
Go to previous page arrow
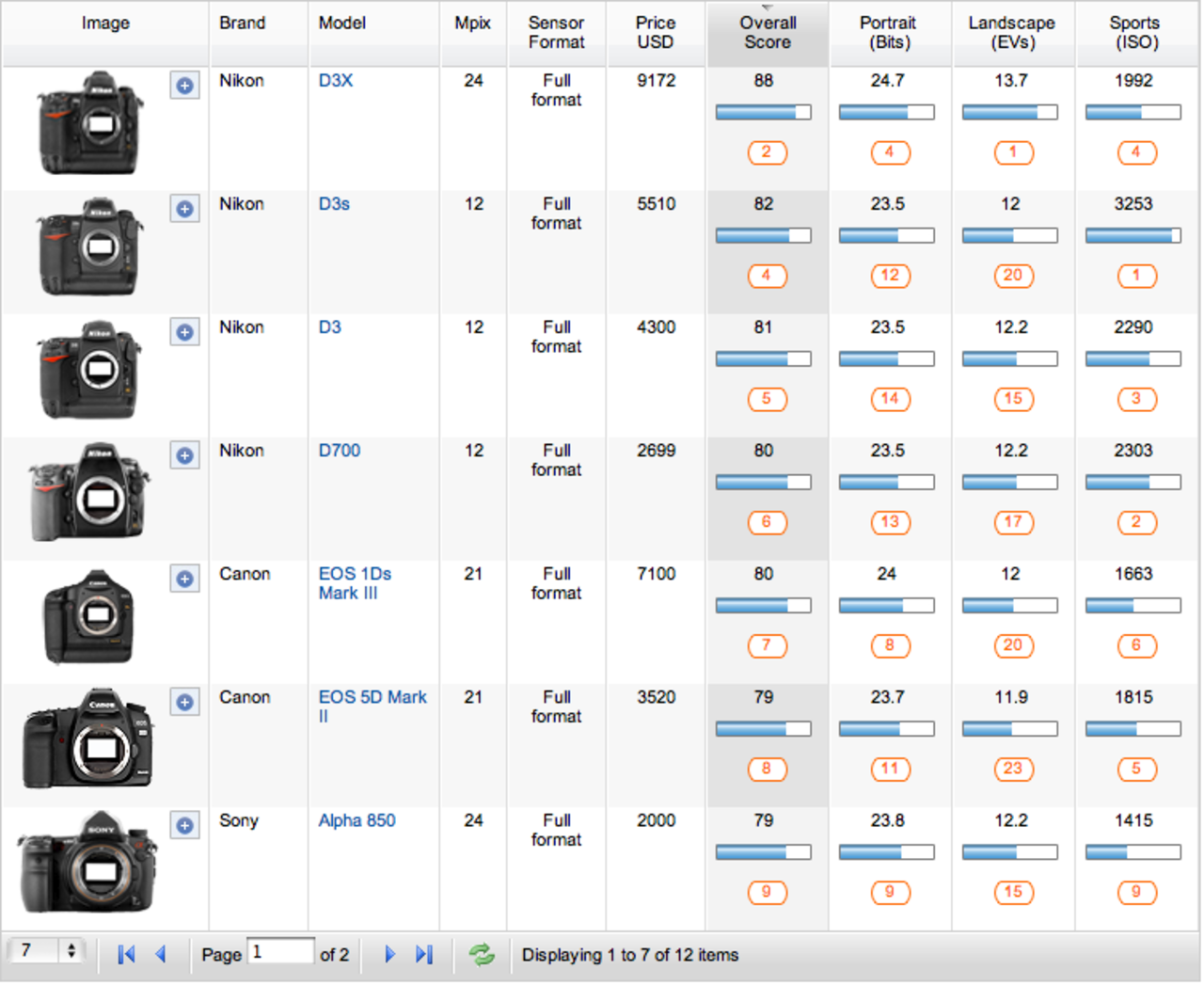(x=161, y=955)
